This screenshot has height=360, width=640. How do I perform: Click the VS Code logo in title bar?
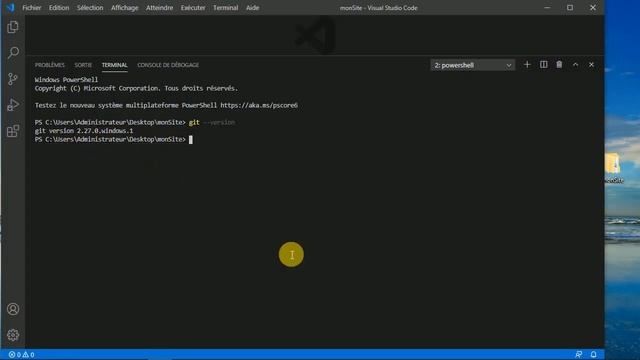pos(10,7)
